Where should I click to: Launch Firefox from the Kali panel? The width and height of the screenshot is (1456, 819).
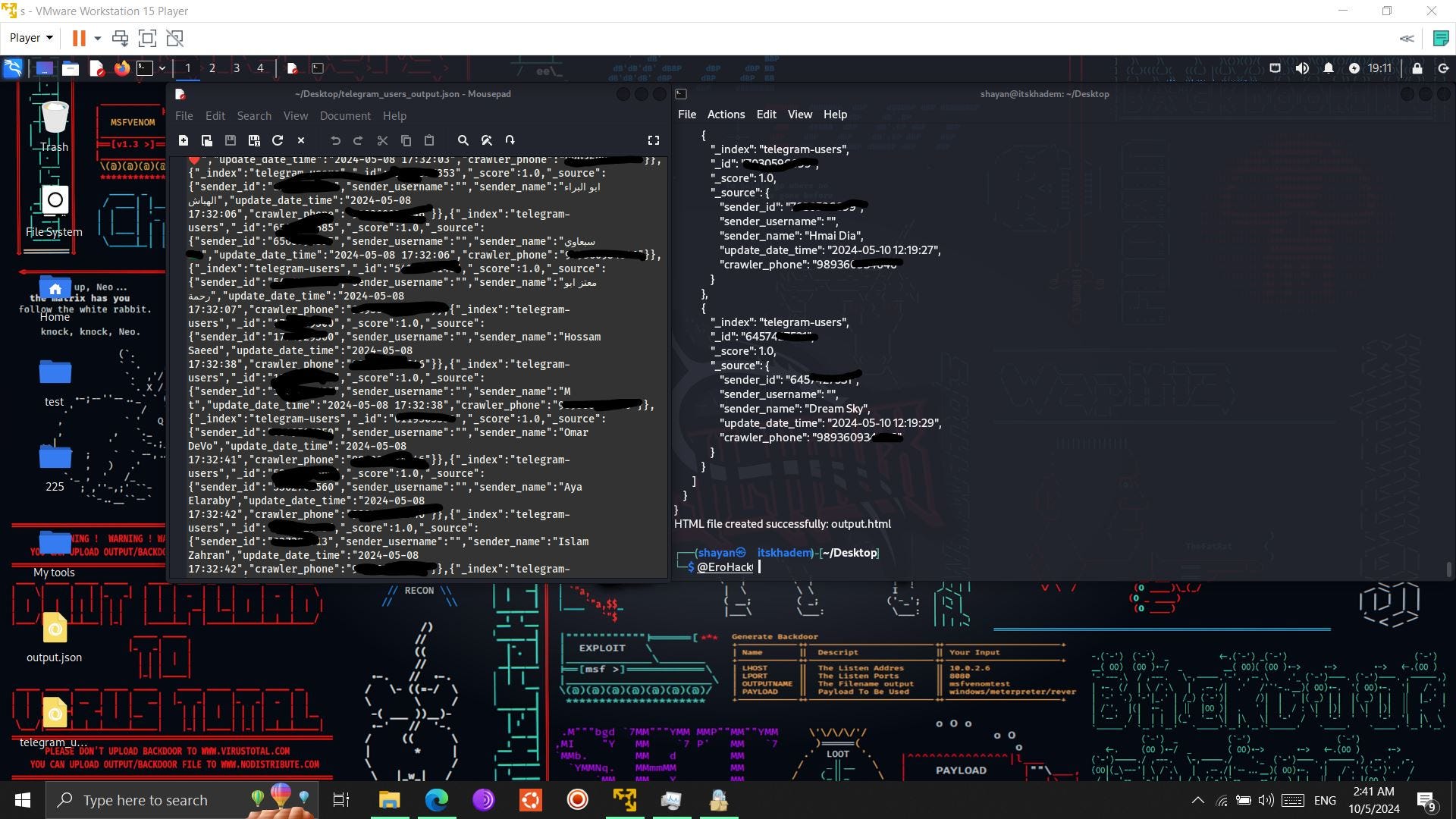point(121,68)
